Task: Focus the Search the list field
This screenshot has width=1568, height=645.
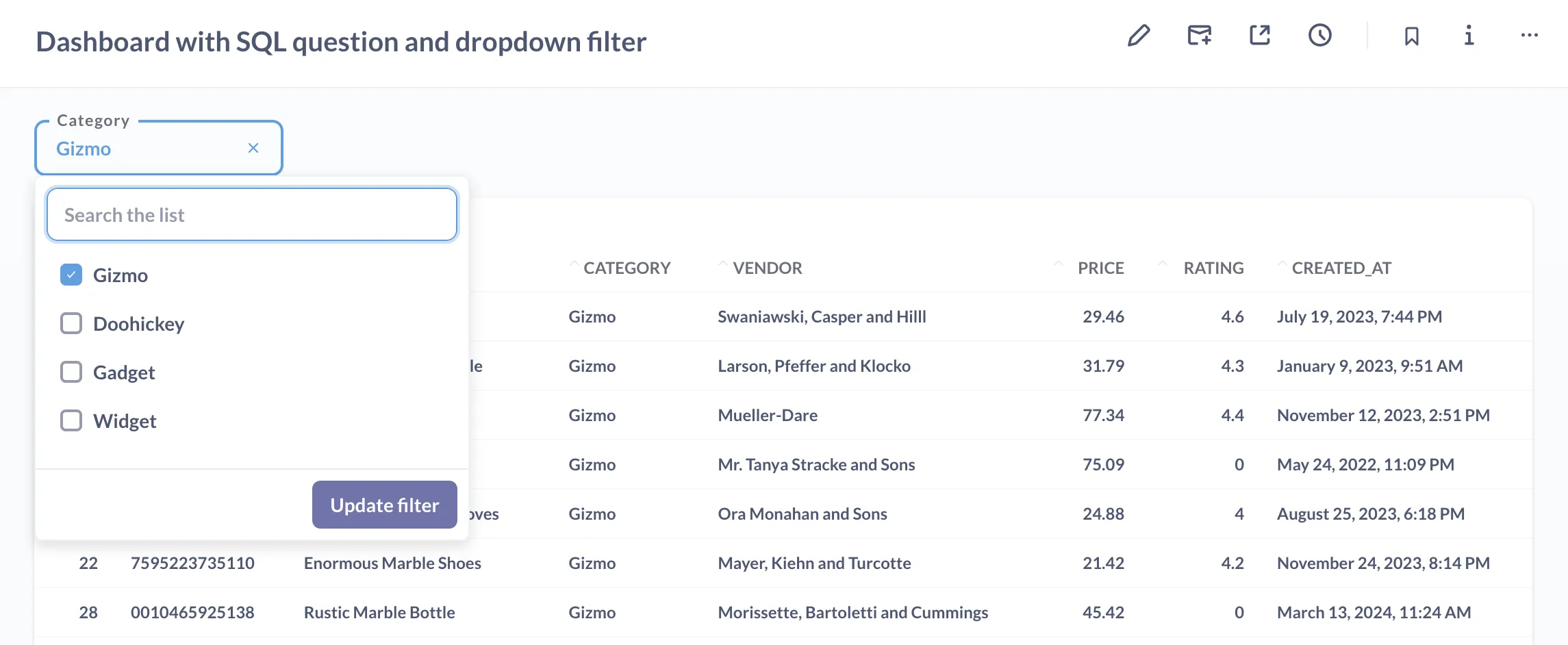Action: 251,215
